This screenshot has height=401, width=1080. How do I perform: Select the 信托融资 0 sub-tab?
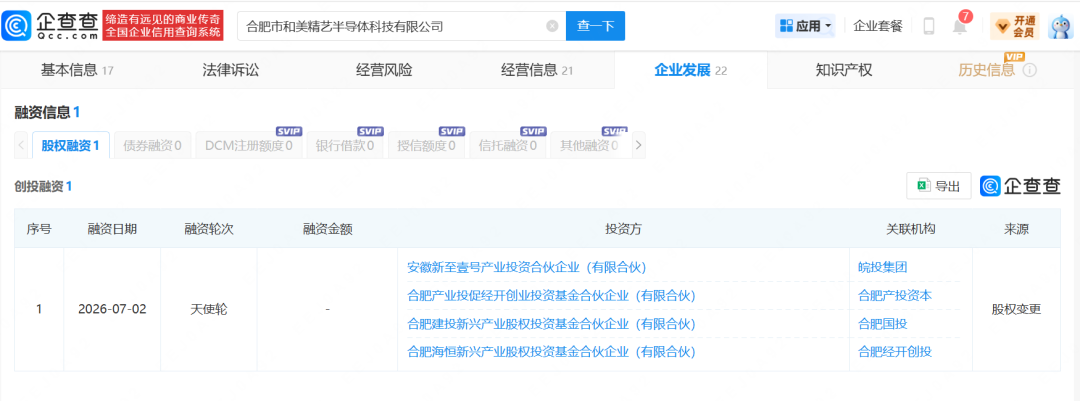508,145
